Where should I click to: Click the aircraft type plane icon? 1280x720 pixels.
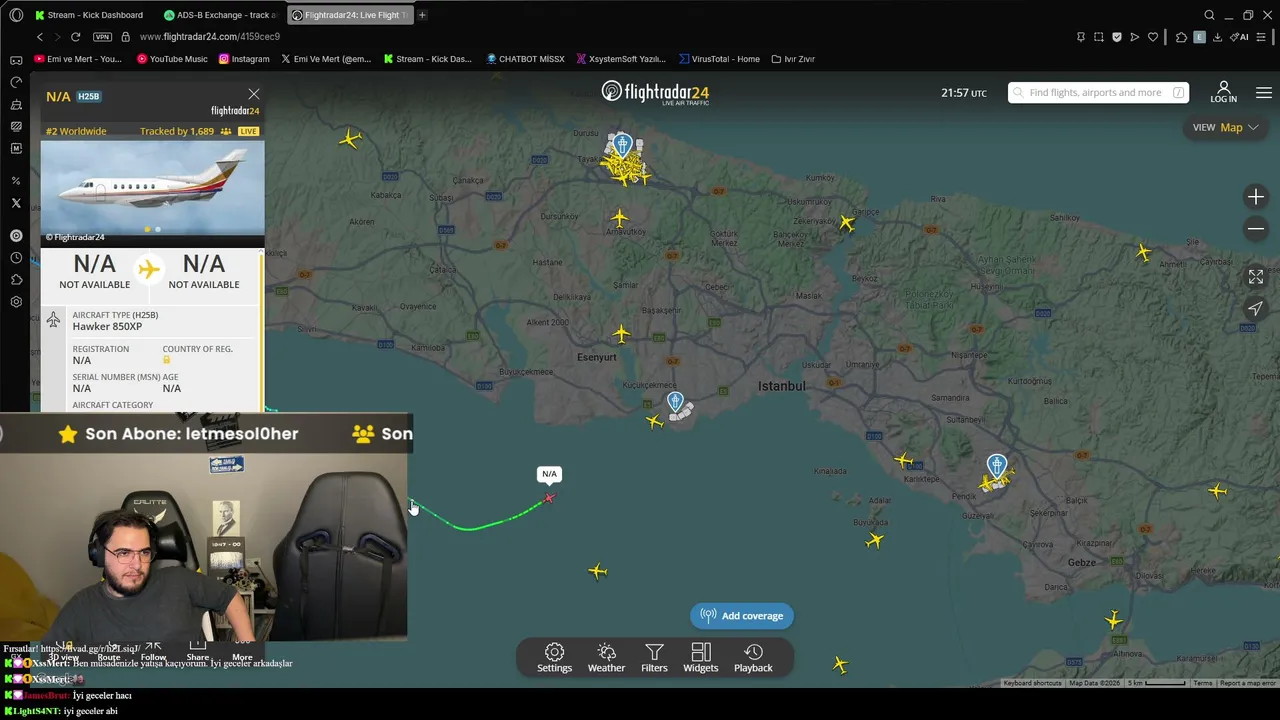pos(53,320)
